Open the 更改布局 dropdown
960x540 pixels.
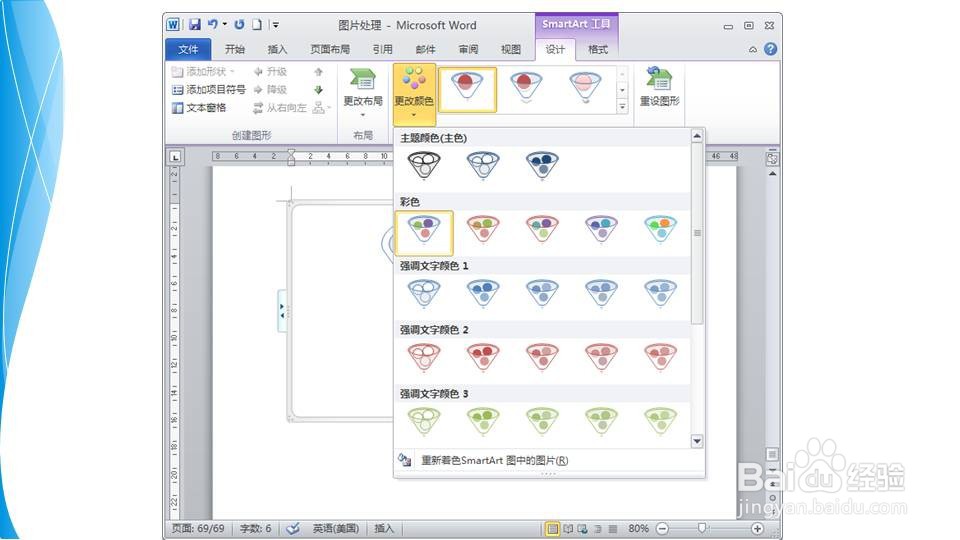pyautogui.click(x=363, y=92)
